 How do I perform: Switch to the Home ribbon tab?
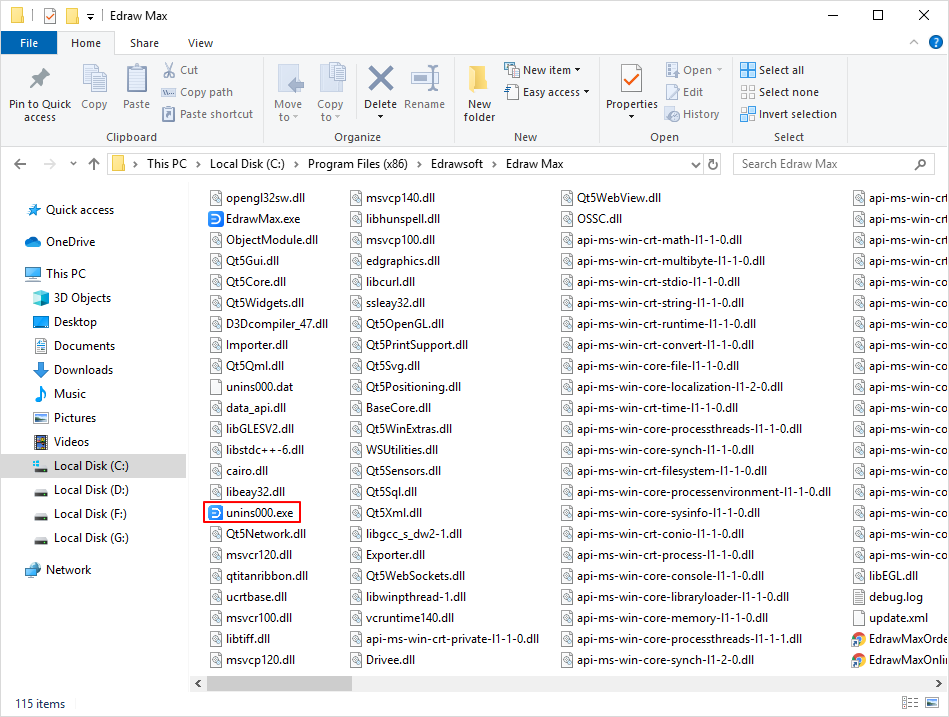click(x=86, y=43)
